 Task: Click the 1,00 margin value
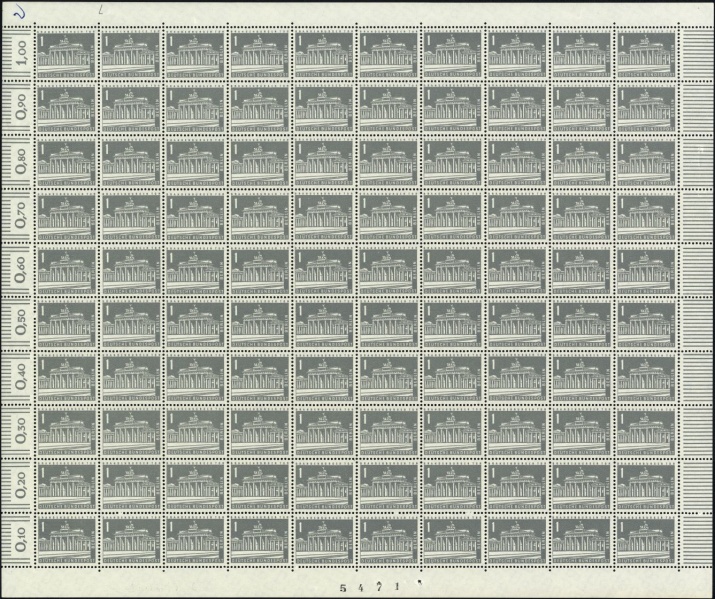[x=21, y=53]
